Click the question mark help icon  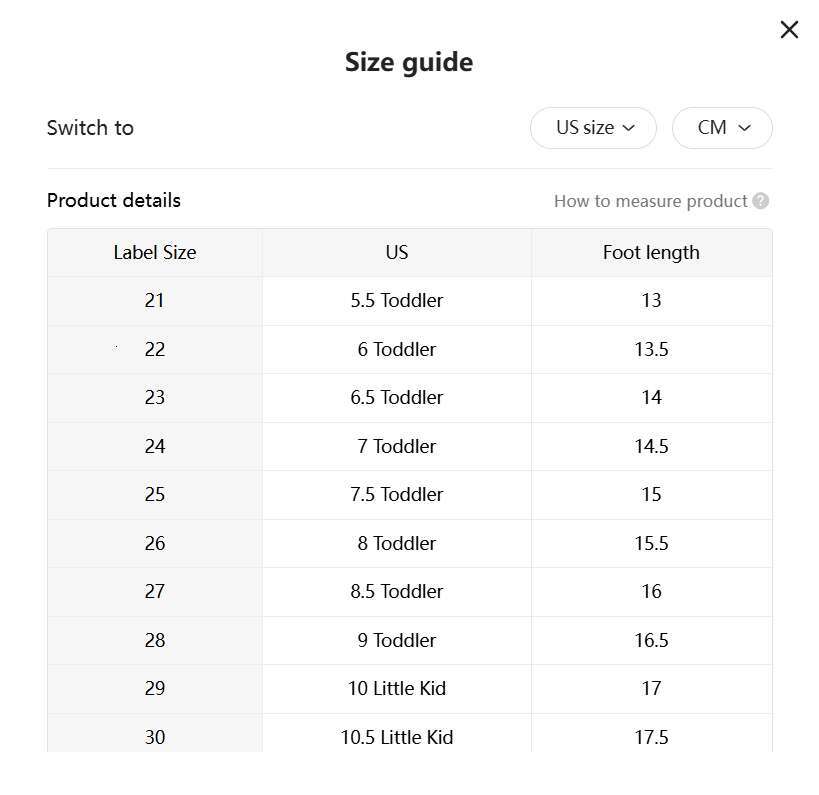760,201
